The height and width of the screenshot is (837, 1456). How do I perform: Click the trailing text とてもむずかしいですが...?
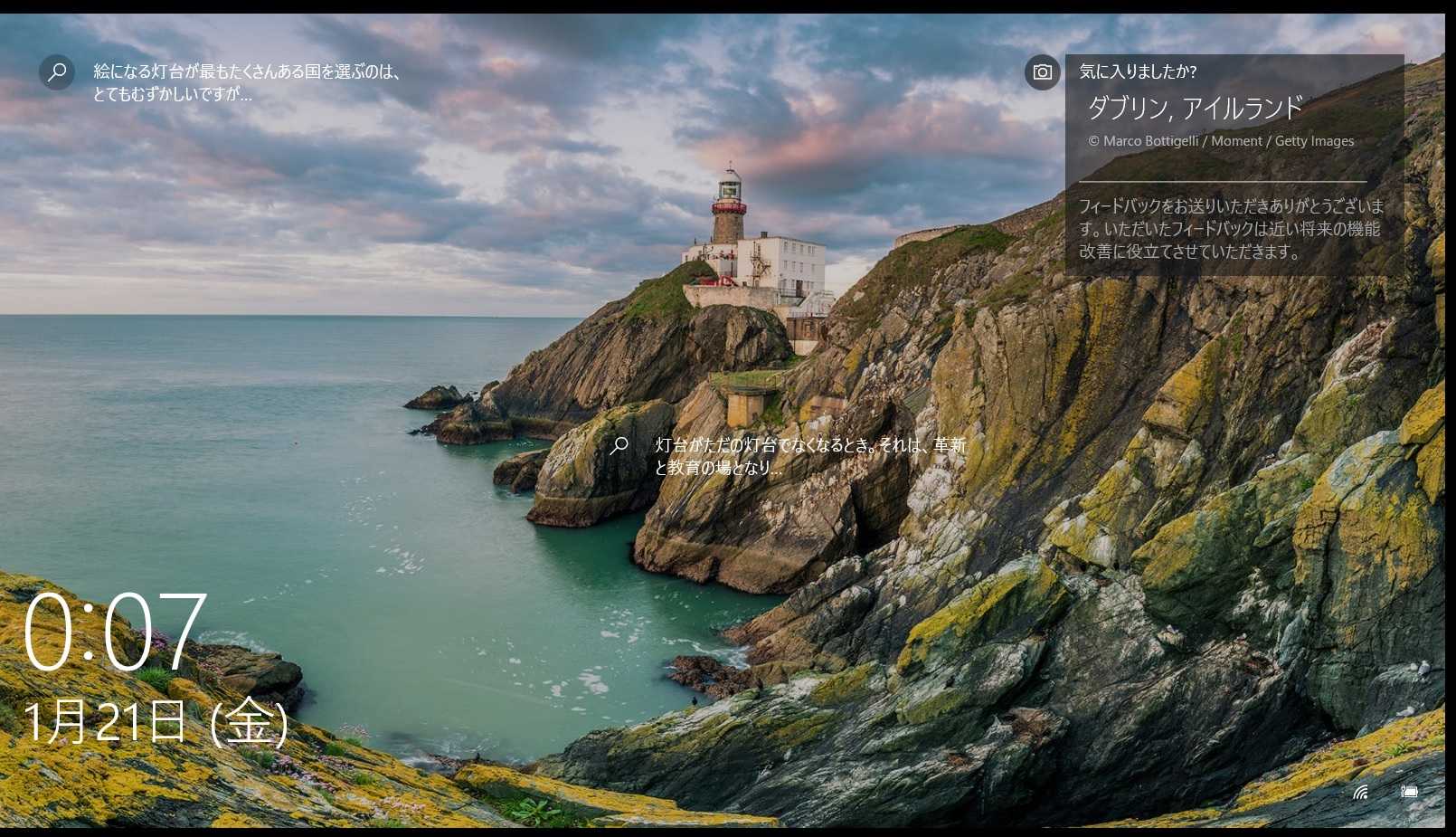click(x=172, y=94)
